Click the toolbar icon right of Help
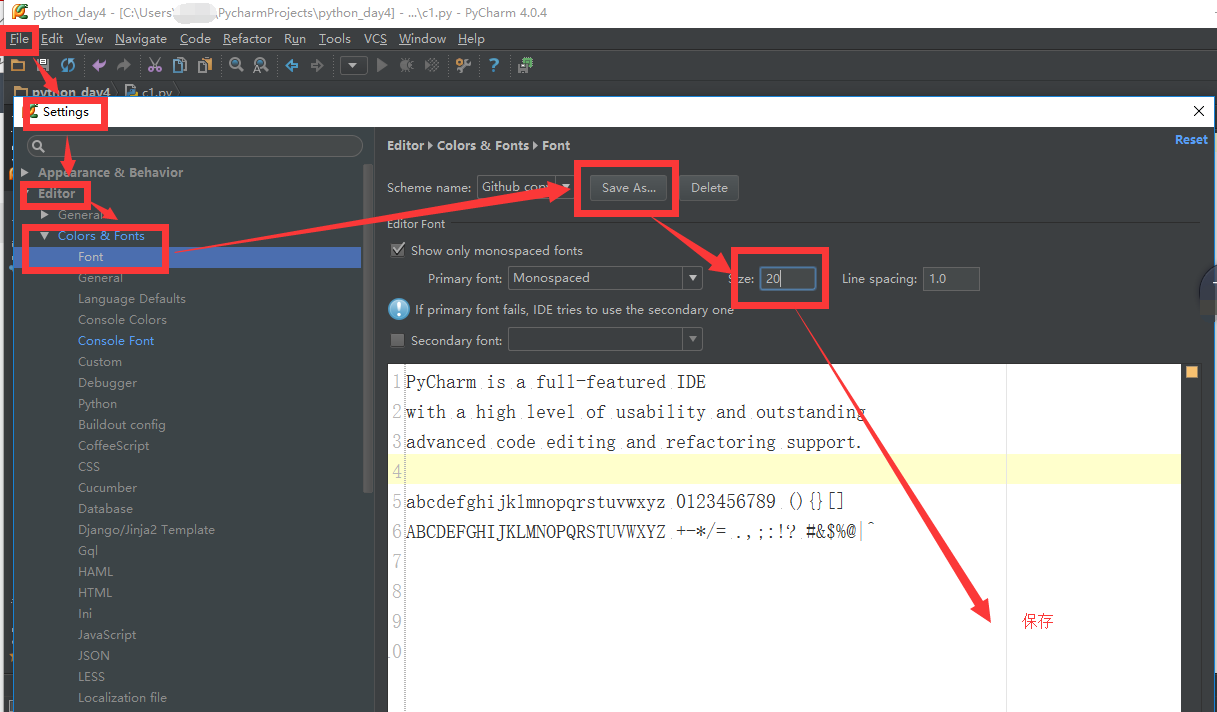1217x712 pixels. [x=526, y=65]
